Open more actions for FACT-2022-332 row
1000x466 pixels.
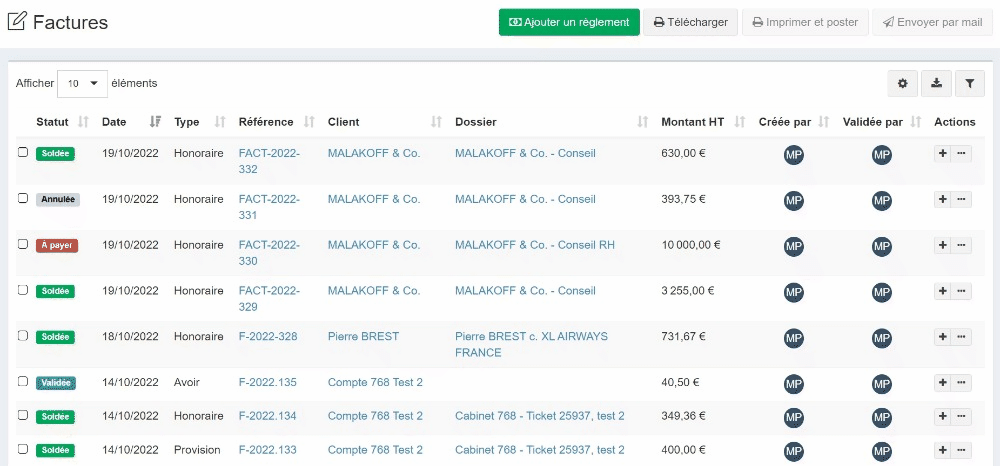[x=961, y=154]
